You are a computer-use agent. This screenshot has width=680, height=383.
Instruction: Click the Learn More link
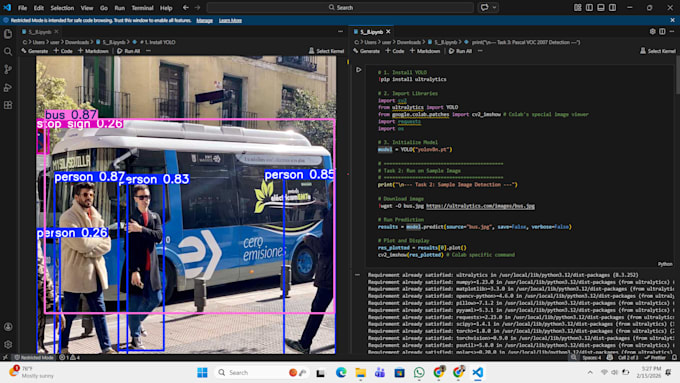[x=230, y=20]
